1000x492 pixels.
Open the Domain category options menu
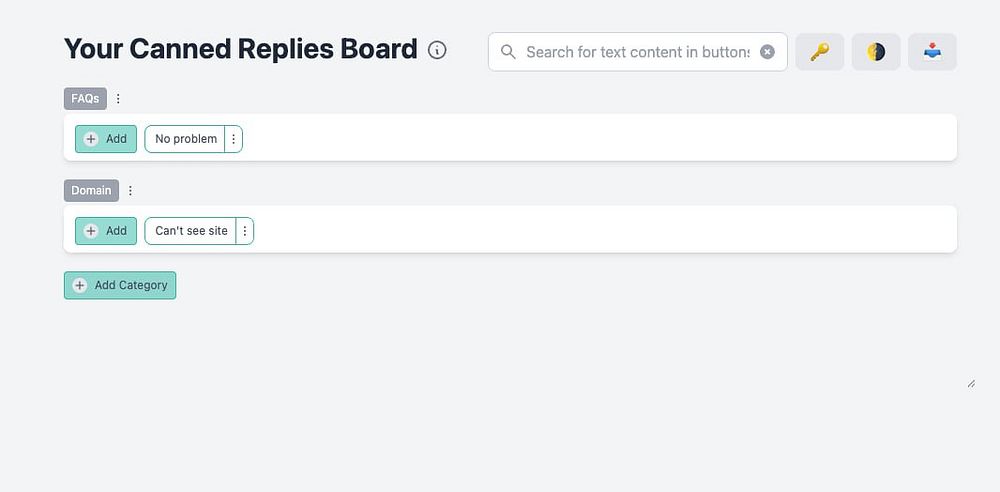pos(130,190)
